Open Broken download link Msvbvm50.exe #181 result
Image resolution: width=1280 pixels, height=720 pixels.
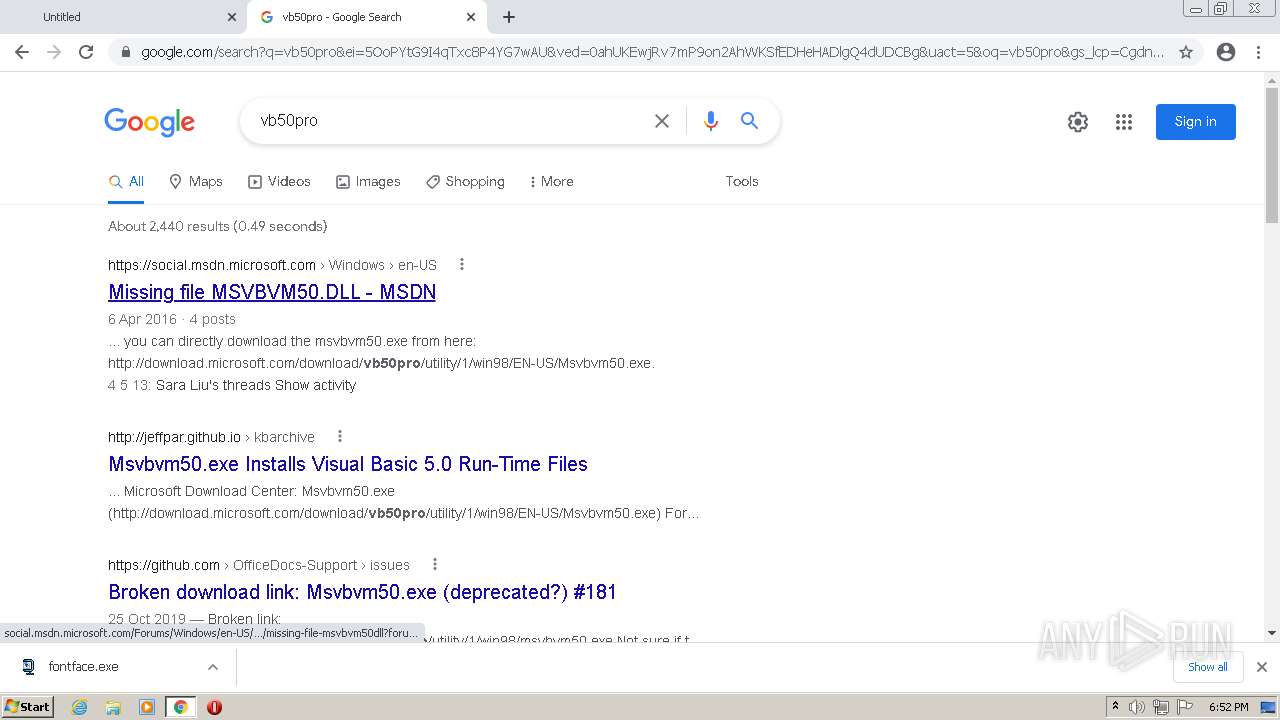tap(363, 592)
